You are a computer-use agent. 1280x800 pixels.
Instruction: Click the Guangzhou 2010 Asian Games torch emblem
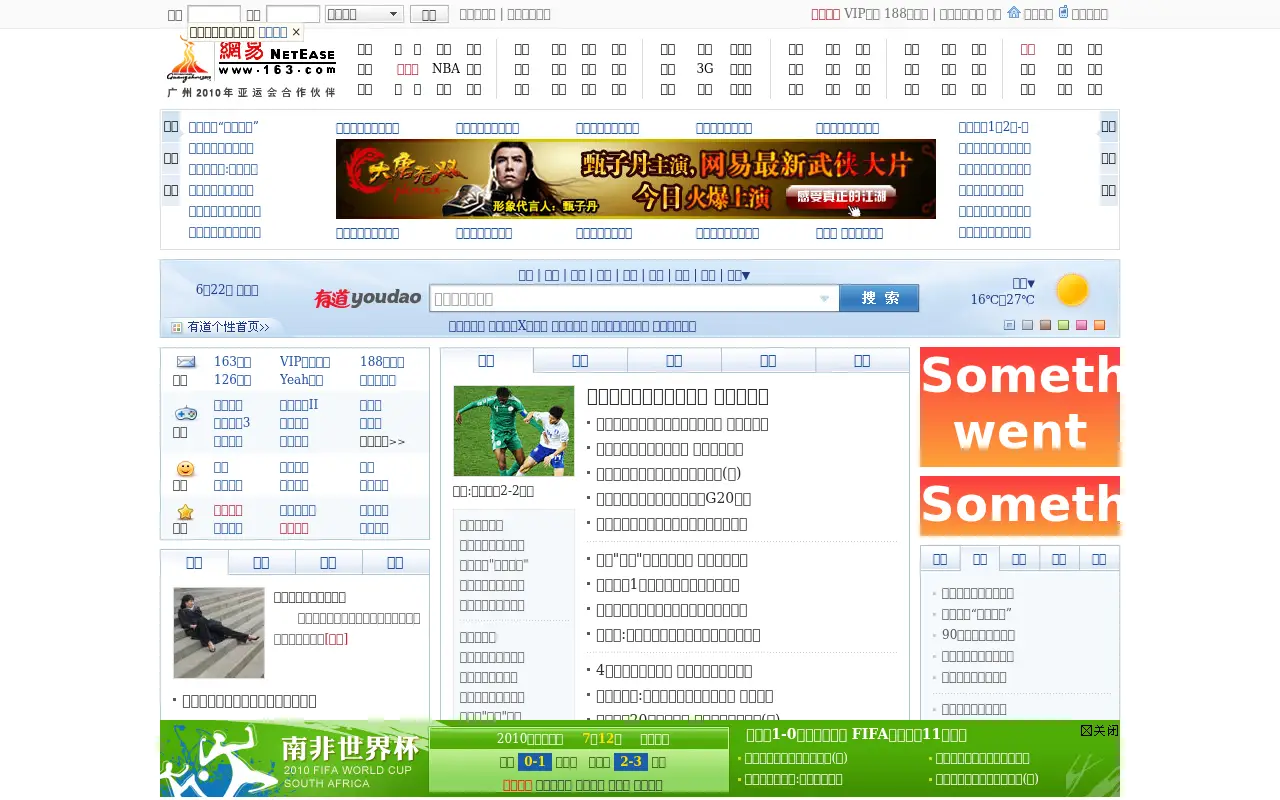point(189,60)
